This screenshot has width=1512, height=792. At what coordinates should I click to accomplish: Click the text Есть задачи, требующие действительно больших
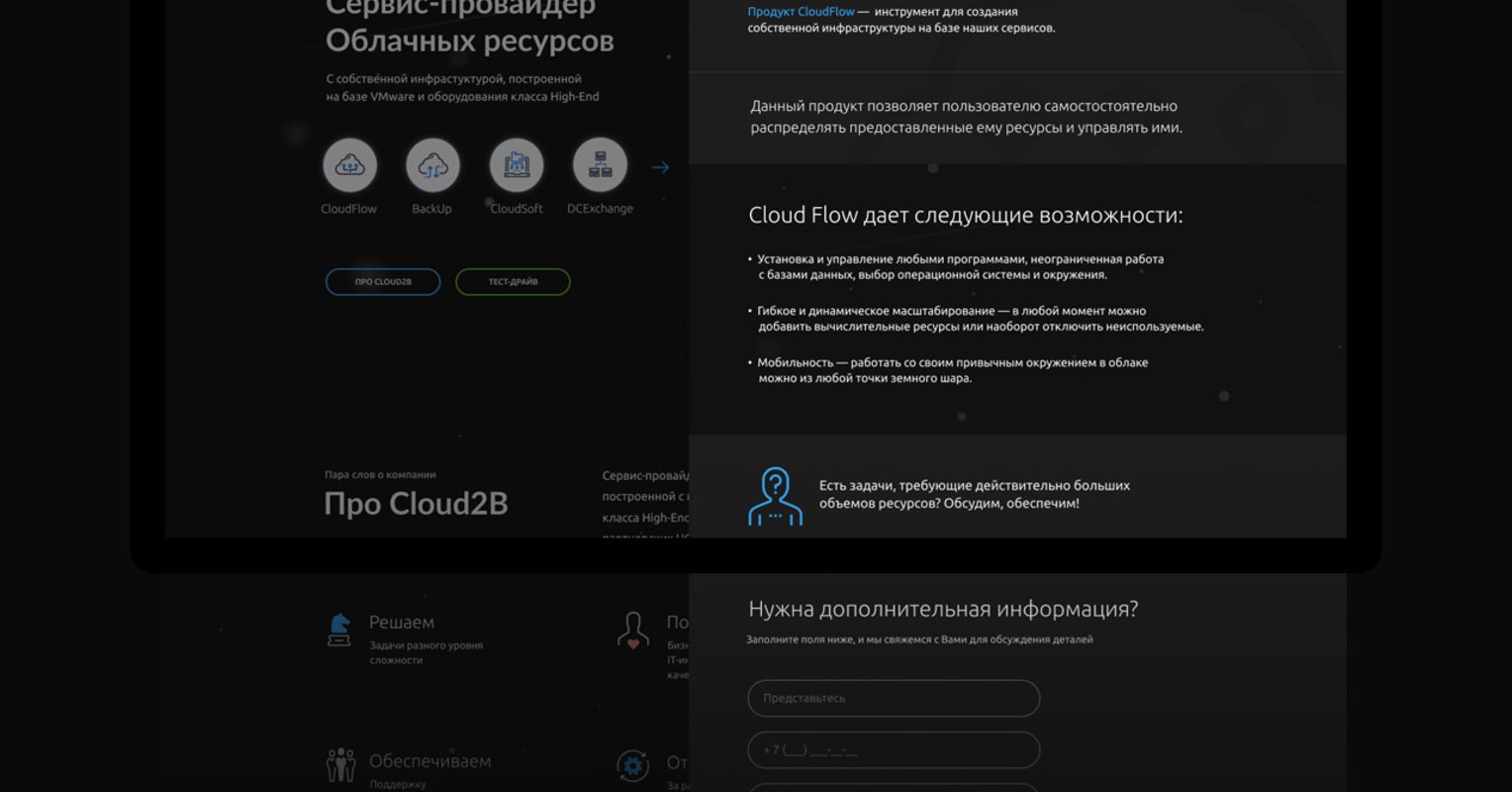click(975, 486)
